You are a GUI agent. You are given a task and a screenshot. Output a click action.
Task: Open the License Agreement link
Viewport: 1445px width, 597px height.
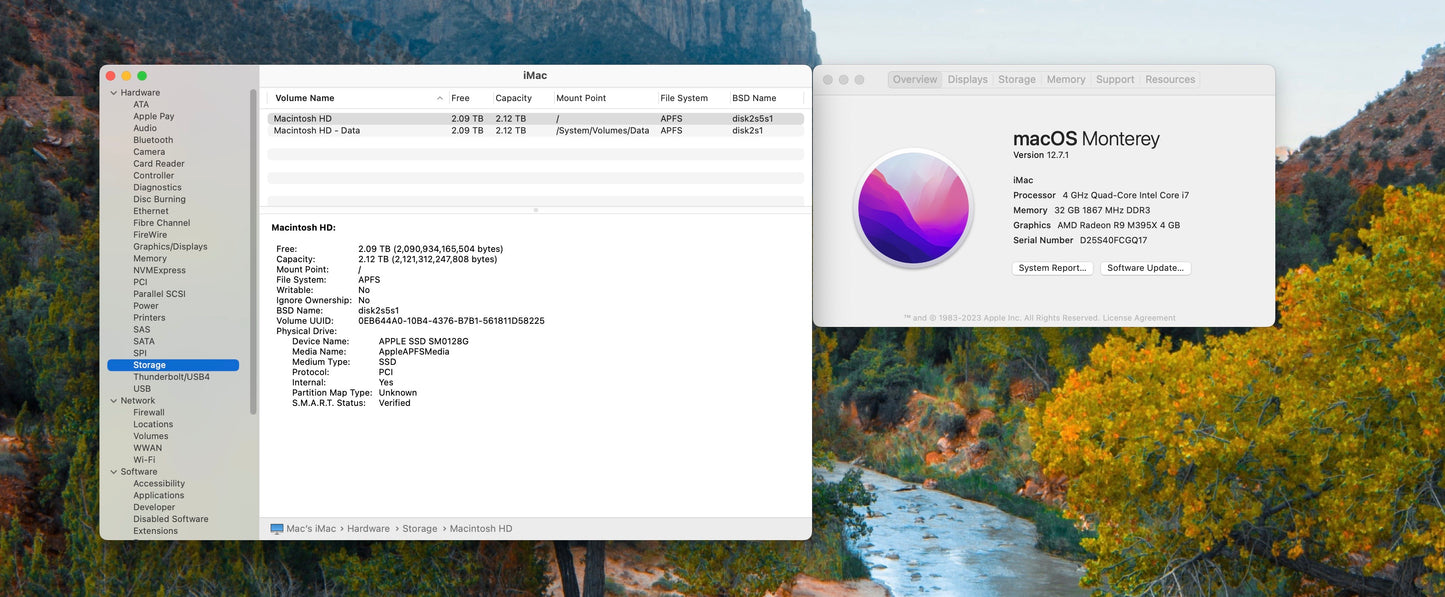(x=1139, y=318)
